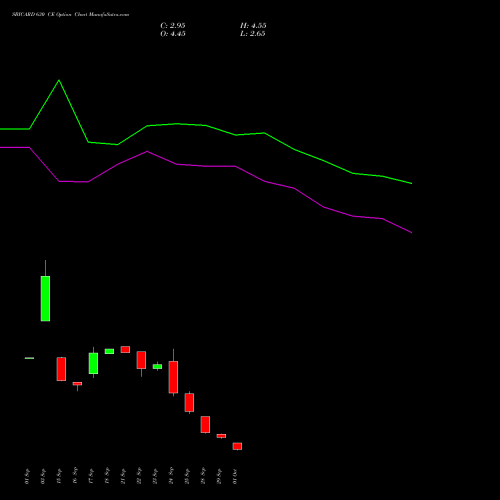
Task: Click the 25 Sep date axis label
Action: pos(187,476)
